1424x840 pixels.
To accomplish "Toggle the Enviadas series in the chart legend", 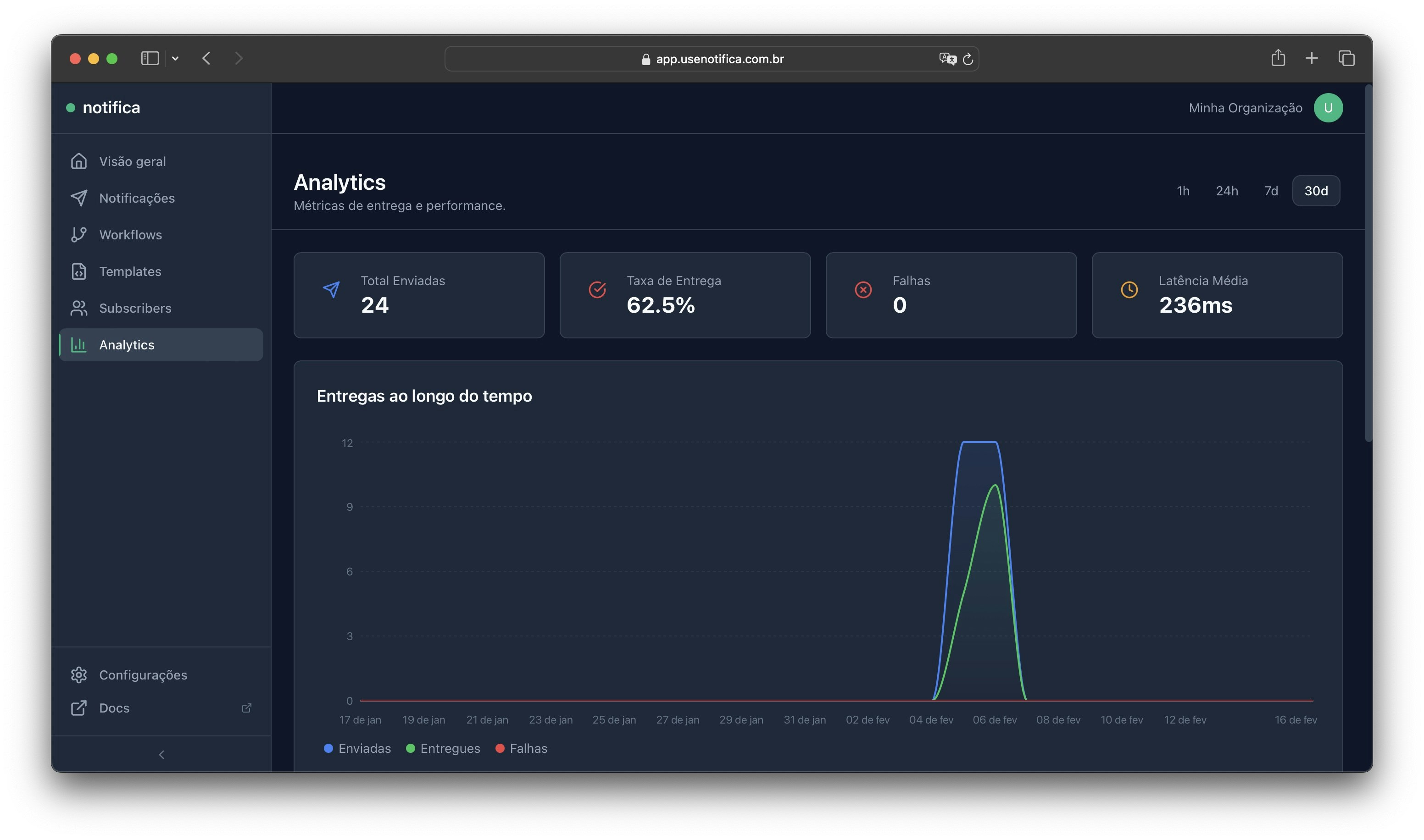I will click(x=357, y=748).
